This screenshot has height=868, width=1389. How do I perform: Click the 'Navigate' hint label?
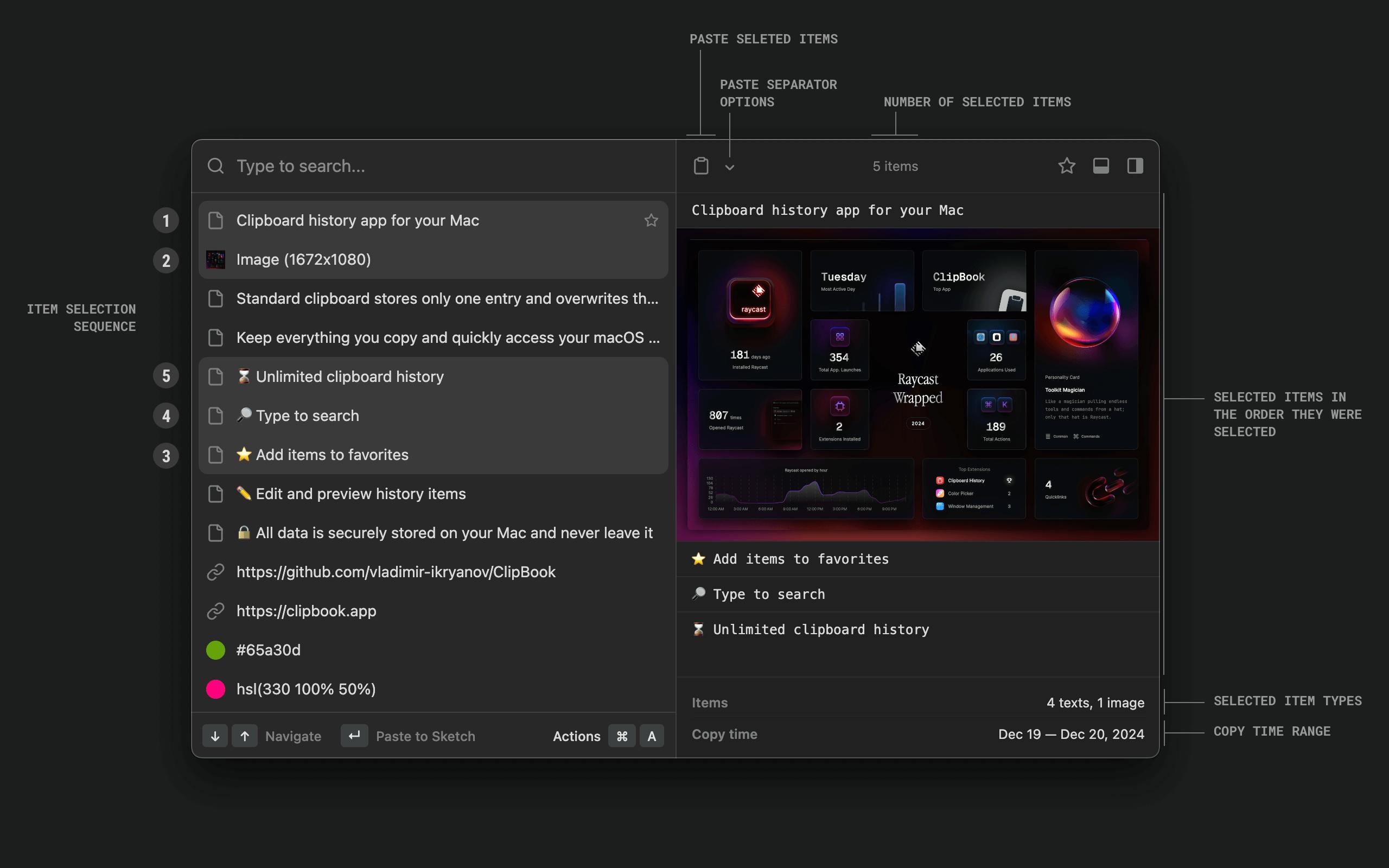pyautogui.click(x=293, y=736)
